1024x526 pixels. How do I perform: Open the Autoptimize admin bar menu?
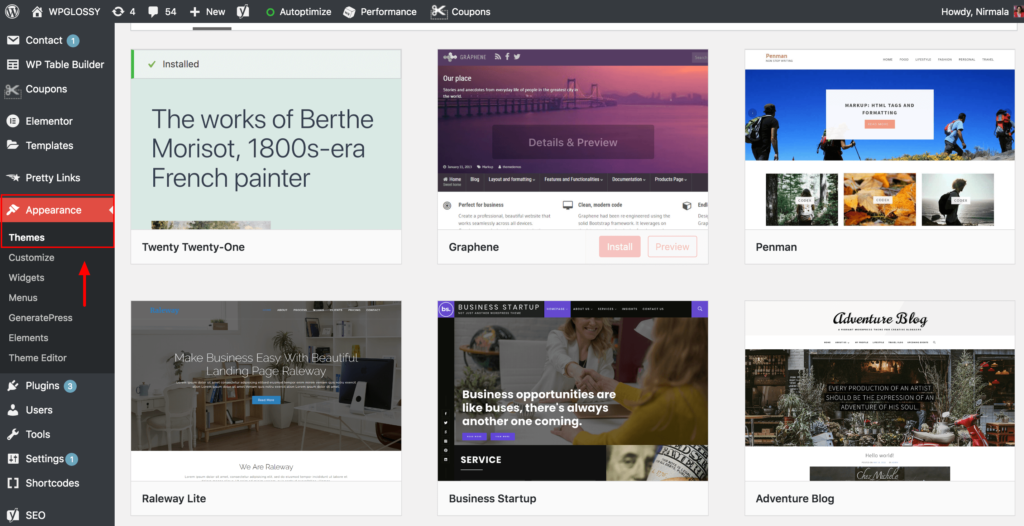(298, 11)
